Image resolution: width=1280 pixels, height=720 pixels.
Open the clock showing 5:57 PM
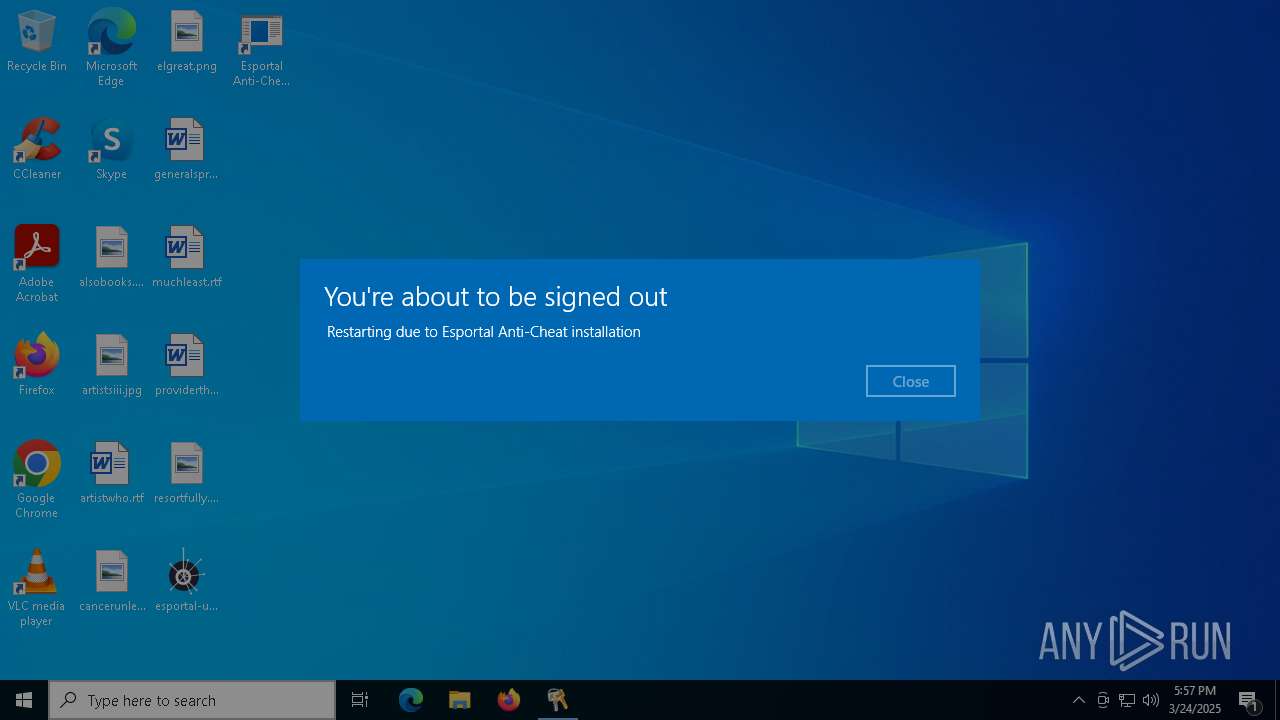[x=1195, y=700]
